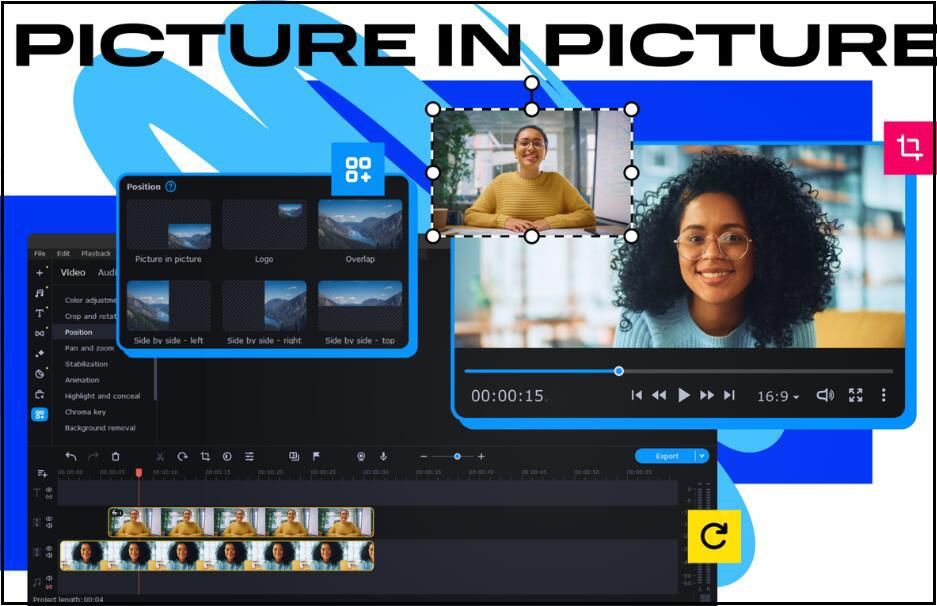This screenshot has width=937, height=606.
Task: Open the three-dot player options menu
Action: coord(884,396)
